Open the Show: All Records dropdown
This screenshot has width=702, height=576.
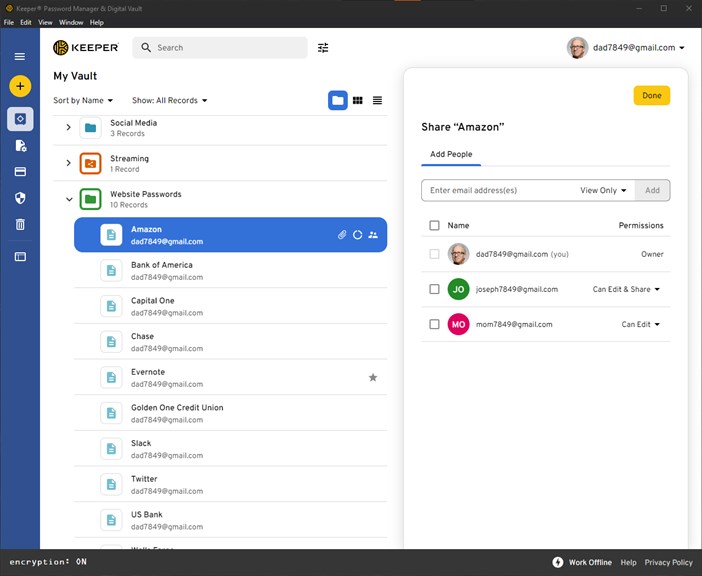170,100
